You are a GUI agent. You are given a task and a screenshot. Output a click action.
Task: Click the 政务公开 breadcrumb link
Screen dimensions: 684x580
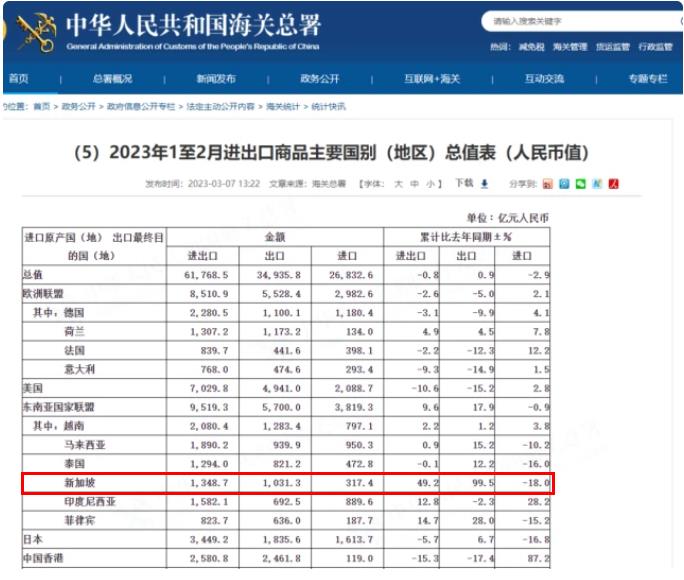point(78,106)
